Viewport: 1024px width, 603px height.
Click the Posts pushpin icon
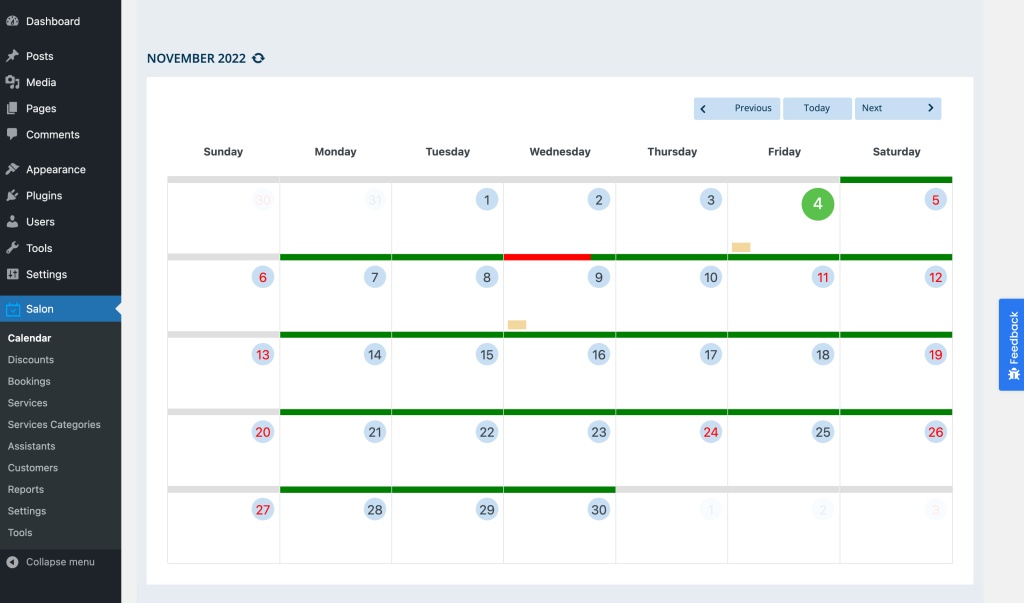click(12, 56)
